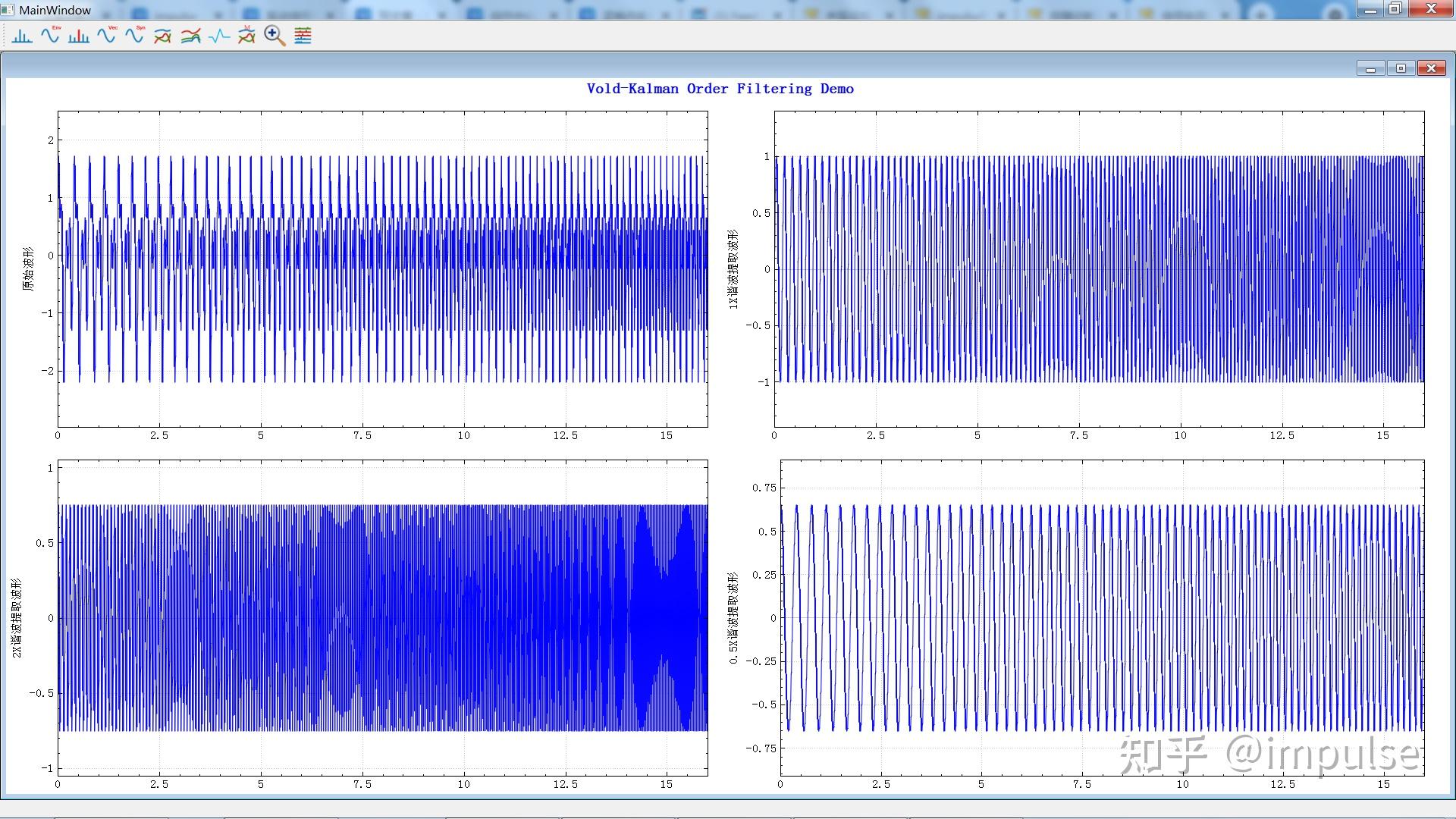Click the blue spectrum bars toolbar icon
This screenshot has width=1456, height=819.
[22, 36]
